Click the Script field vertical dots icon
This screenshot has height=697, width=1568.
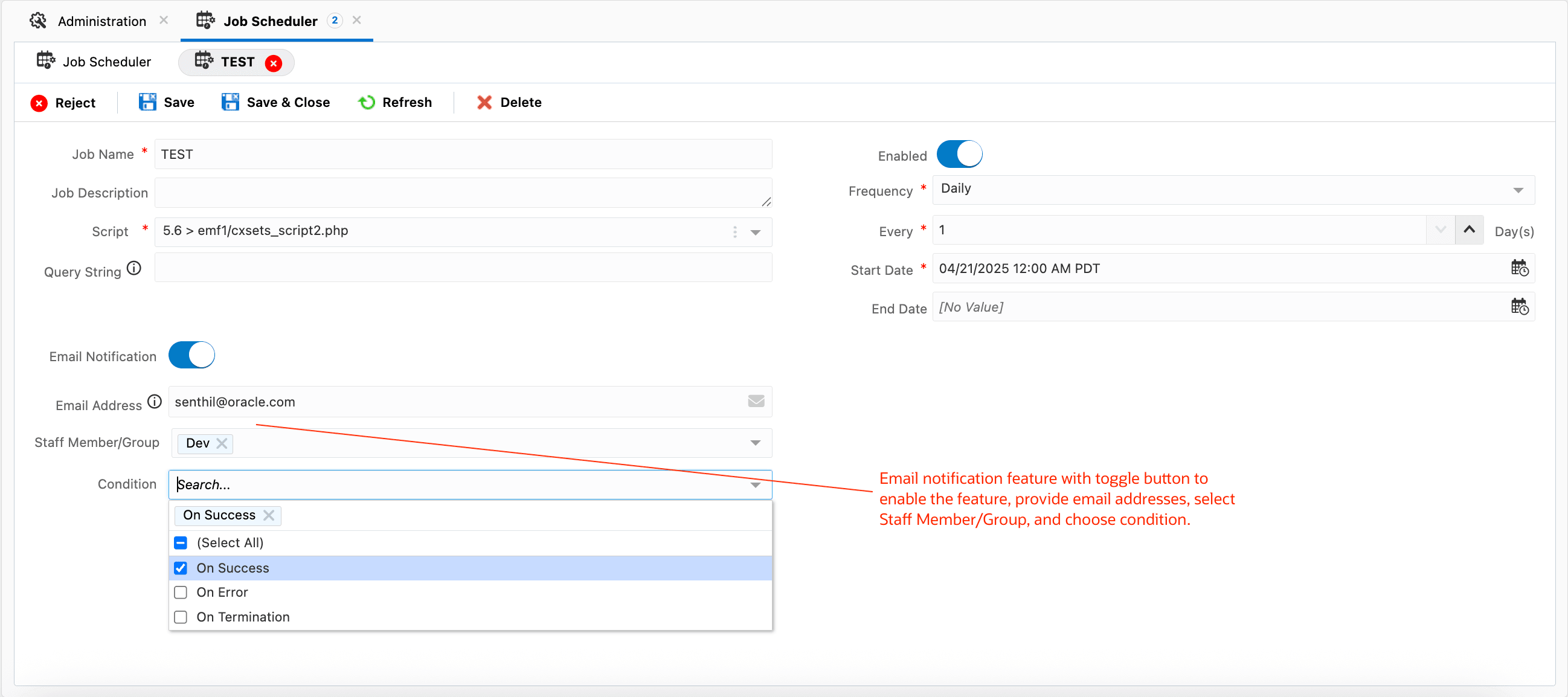[734, 232]
